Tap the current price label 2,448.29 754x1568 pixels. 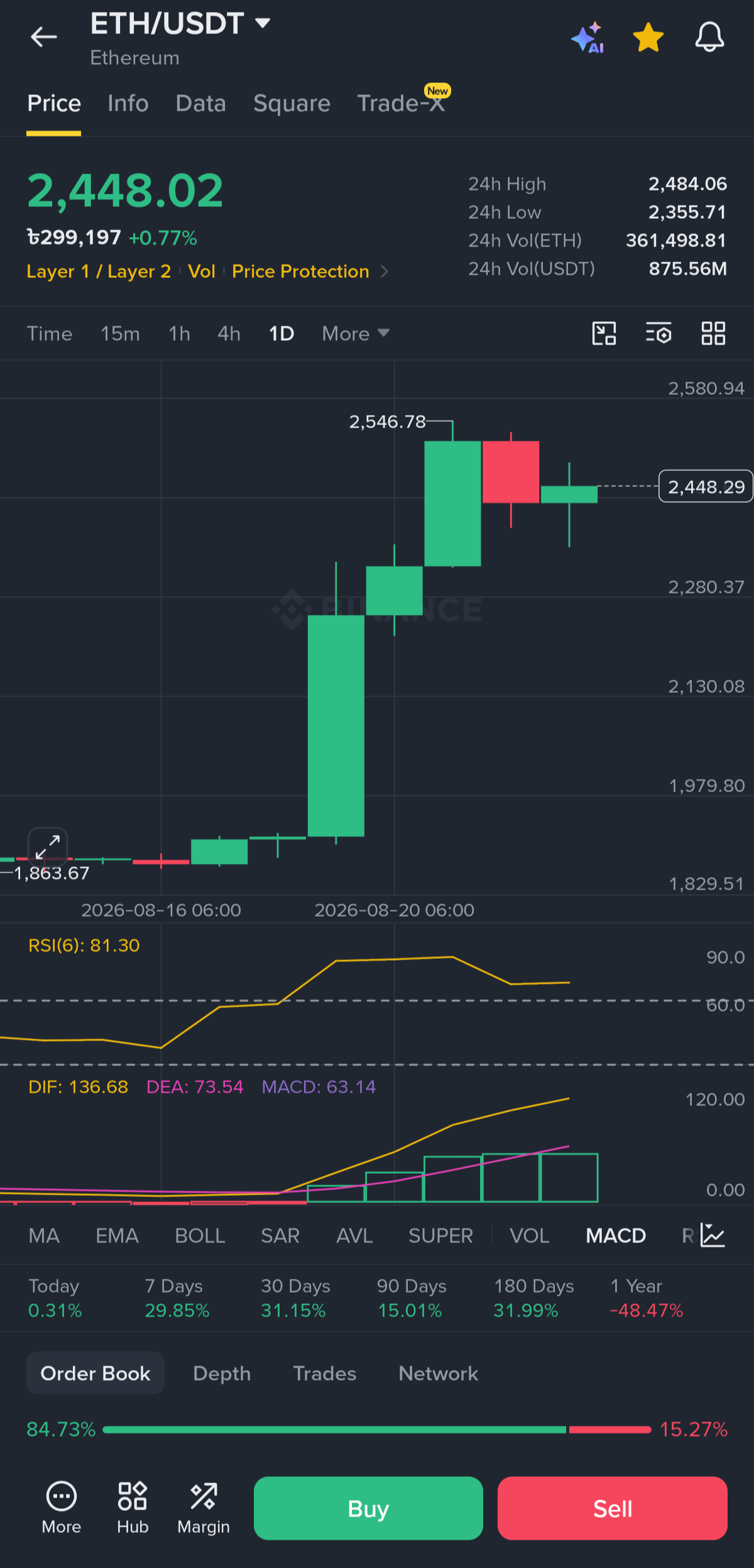tap(706, 487)
